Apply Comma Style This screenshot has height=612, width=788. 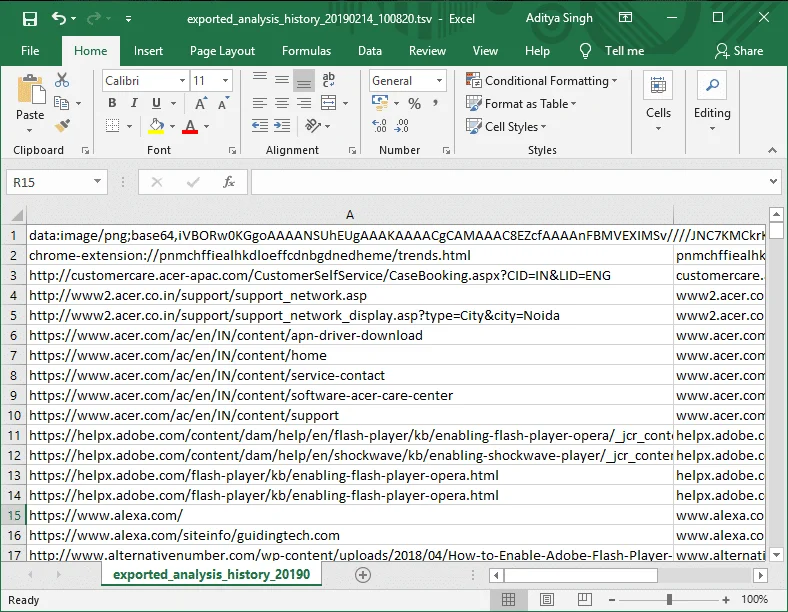[x=436, y=103]
